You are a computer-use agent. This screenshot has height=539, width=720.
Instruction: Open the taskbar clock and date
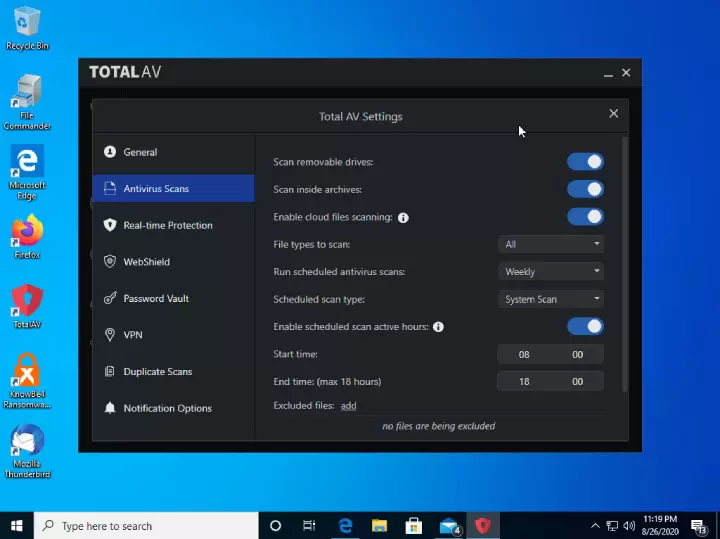point(660,526)
